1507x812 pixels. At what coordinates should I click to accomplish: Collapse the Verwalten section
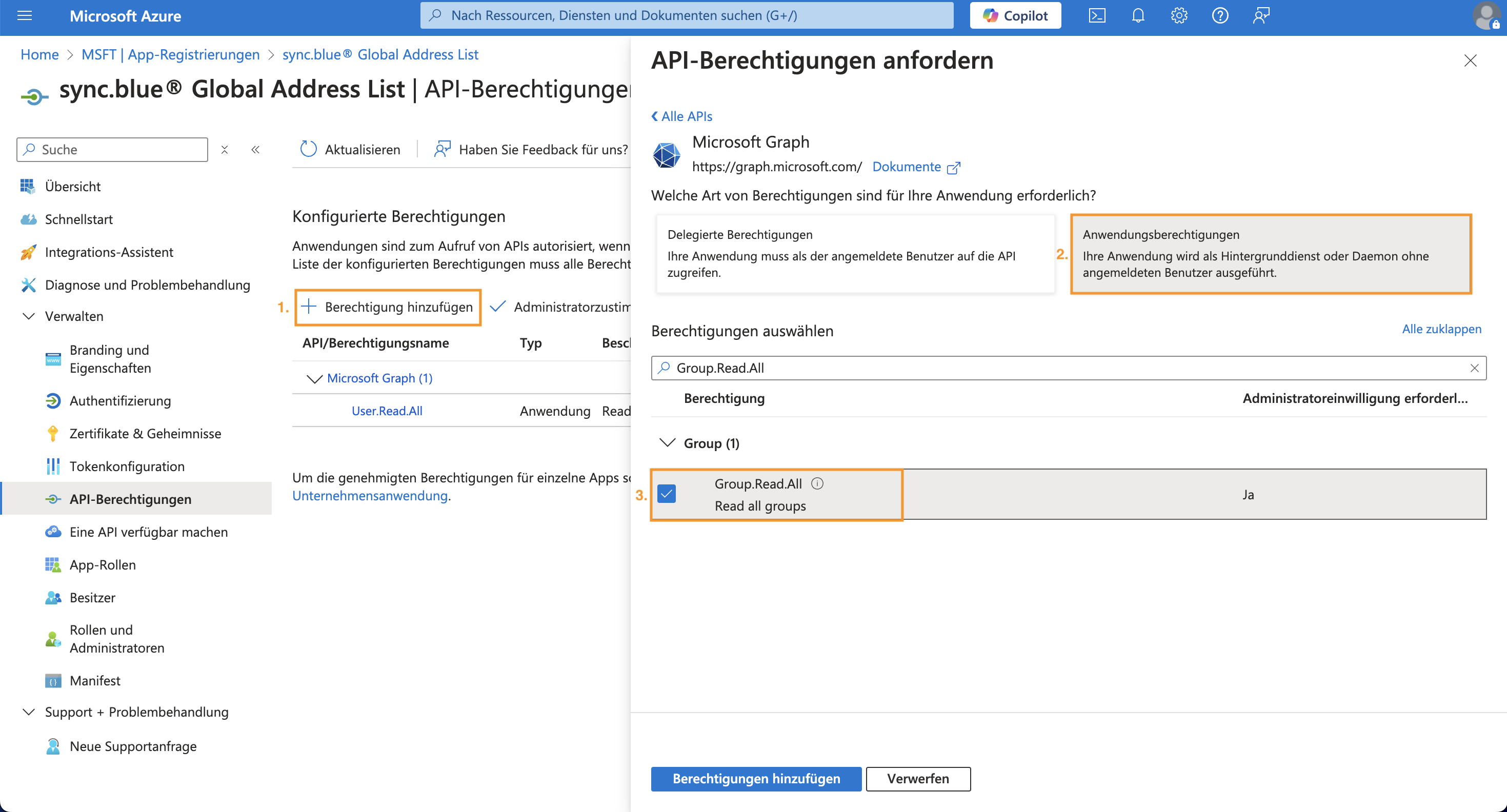pyautogui.click(x=29, y=316)
